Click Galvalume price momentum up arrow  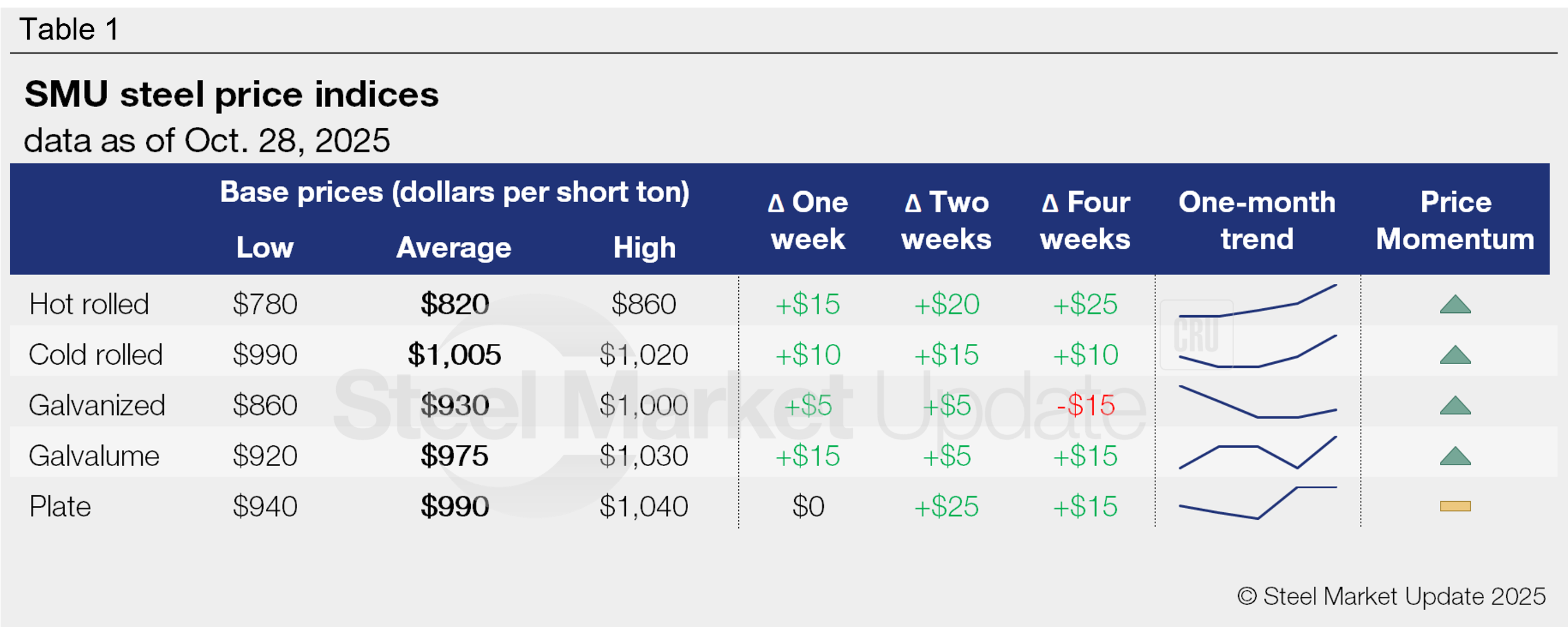click(x=1455, y=456)
